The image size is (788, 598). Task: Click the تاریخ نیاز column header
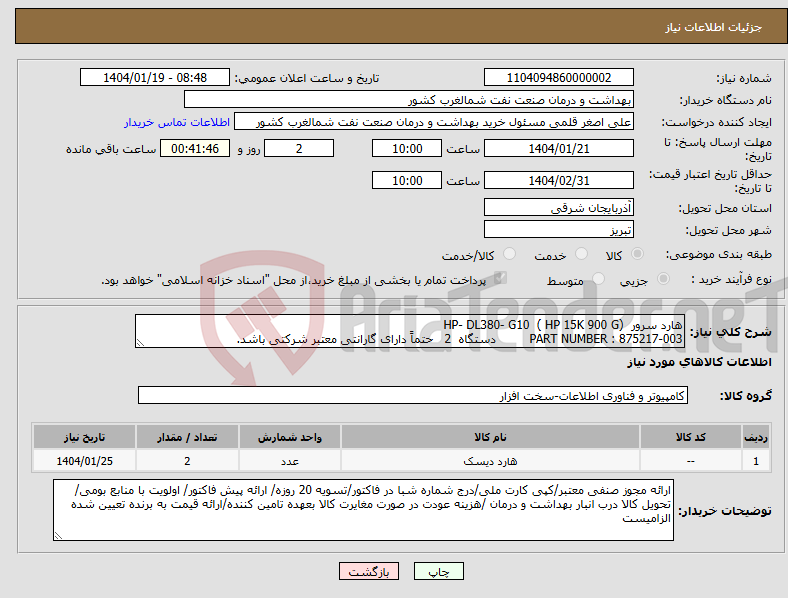coord(84,437)
